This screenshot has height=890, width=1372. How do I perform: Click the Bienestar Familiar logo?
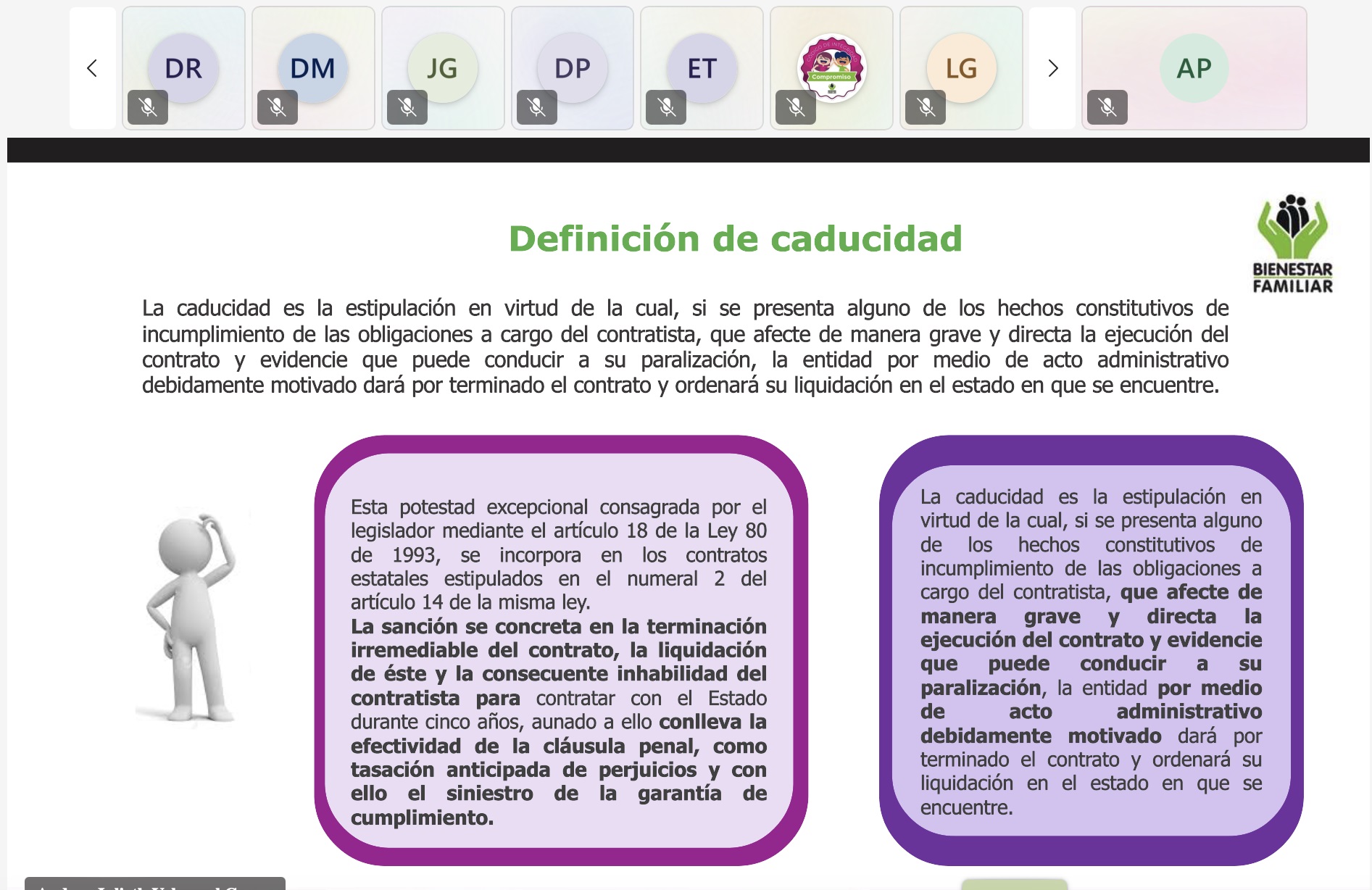coord(1292,244)
